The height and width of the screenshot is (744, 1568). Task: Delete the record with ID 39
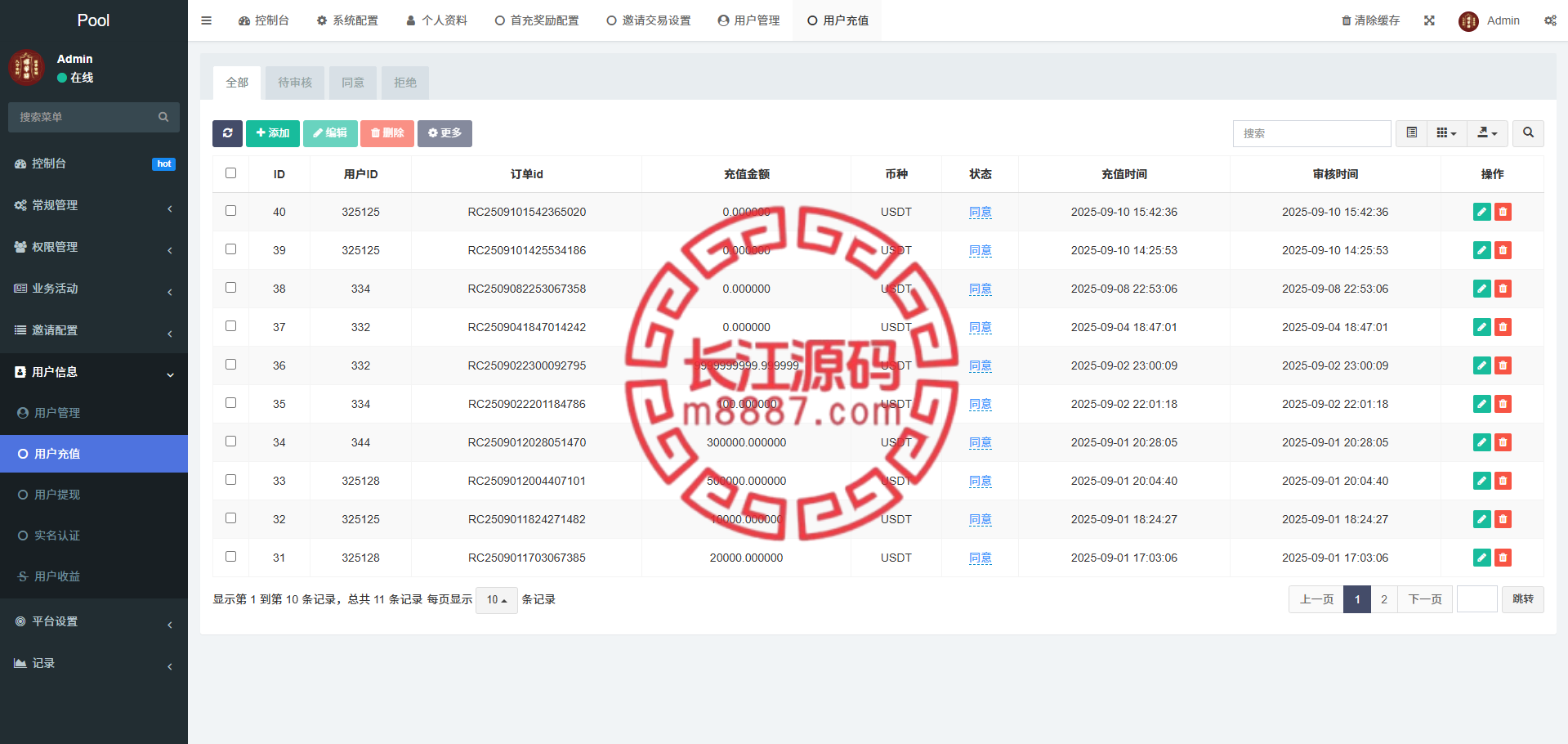click(x=1503, y=250)
